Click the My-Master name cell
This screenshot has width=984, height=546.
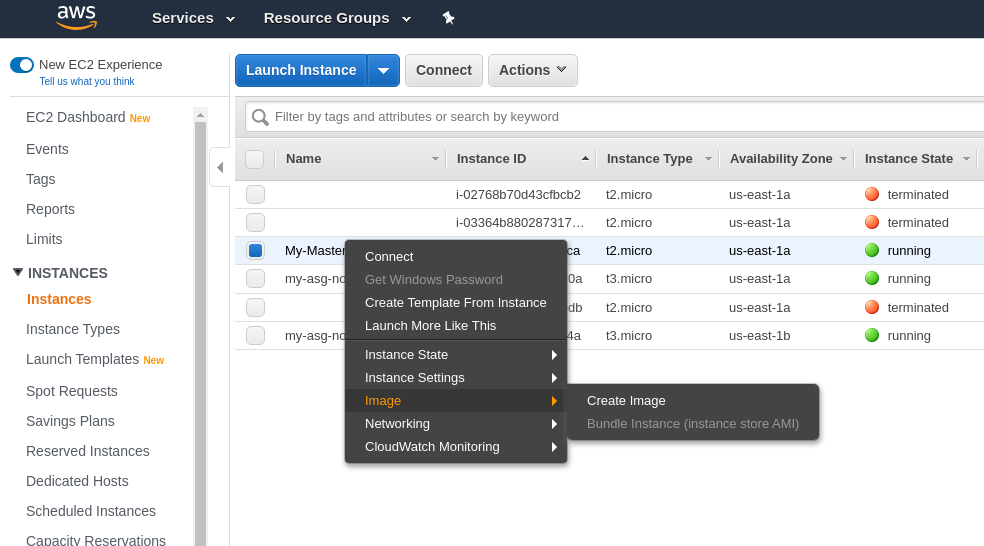coord(314,250)
